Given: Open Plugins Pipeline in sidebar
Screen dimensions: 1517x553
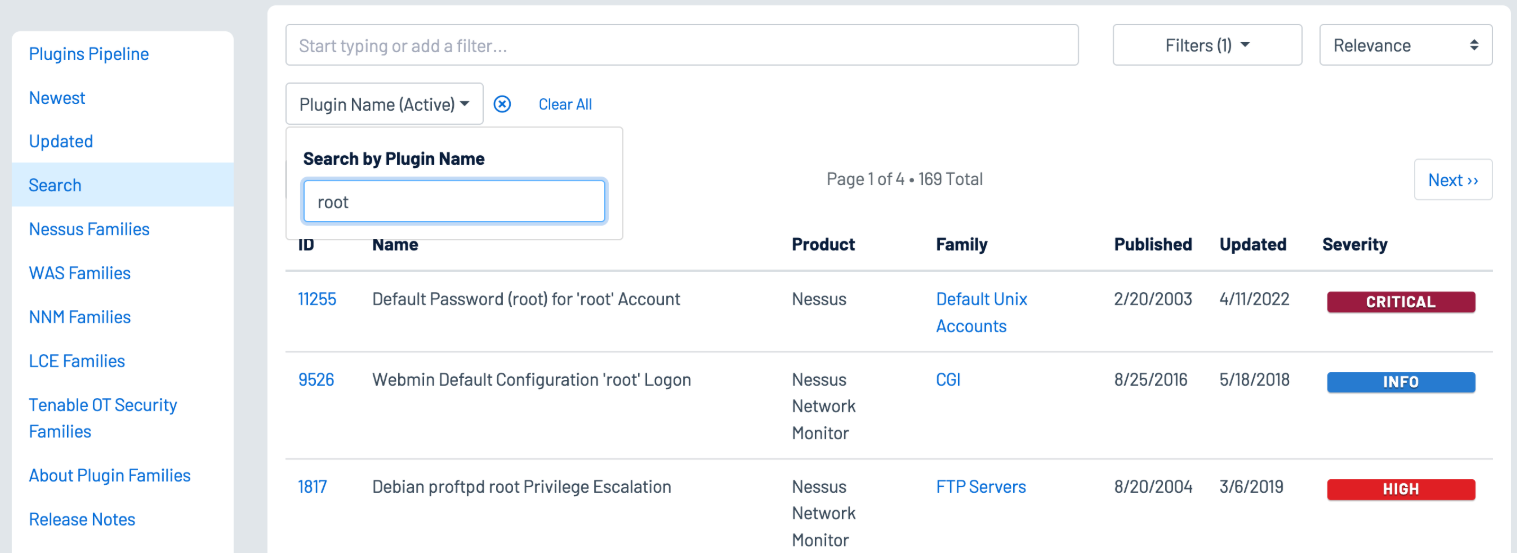Looking at the screenshot, I should (89, 54).
